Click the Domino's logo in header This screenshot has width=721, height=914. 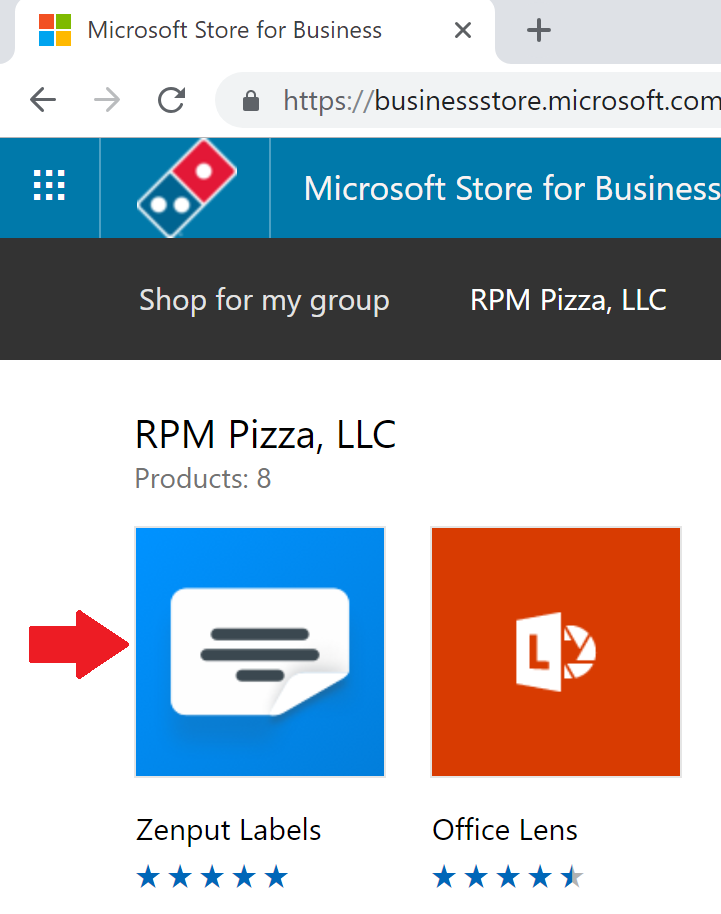(x=187, y=187)
